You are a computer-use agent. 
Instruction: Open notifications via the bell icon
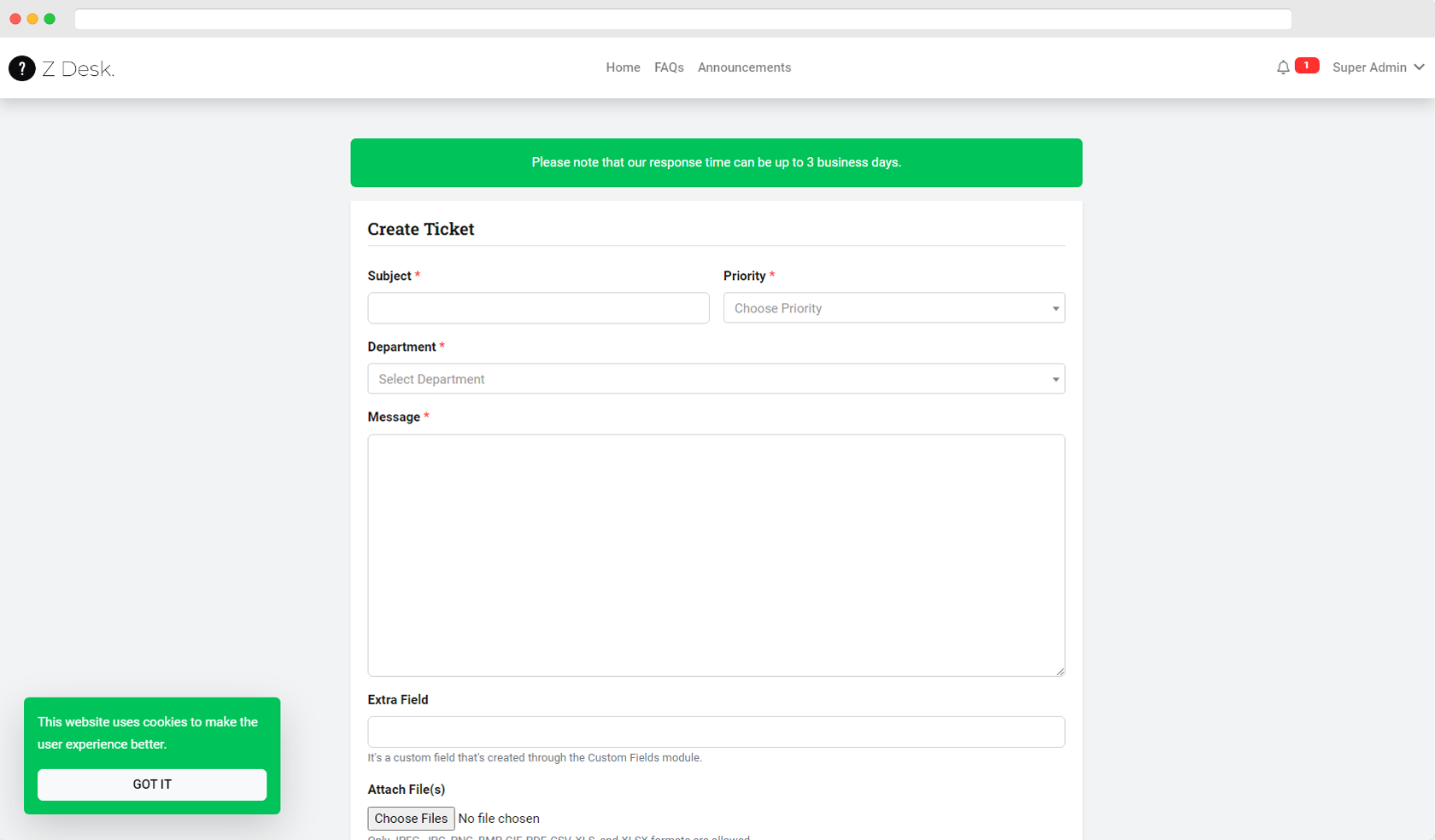click(x=1283, y=67)
